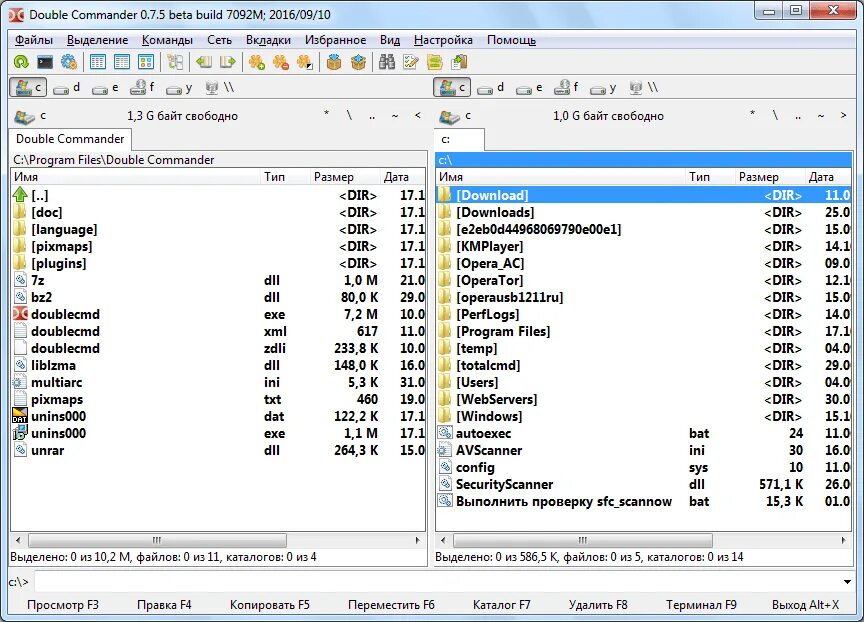
Task: Click the green Refresh toolbar icon
Action: pos(21,62)
